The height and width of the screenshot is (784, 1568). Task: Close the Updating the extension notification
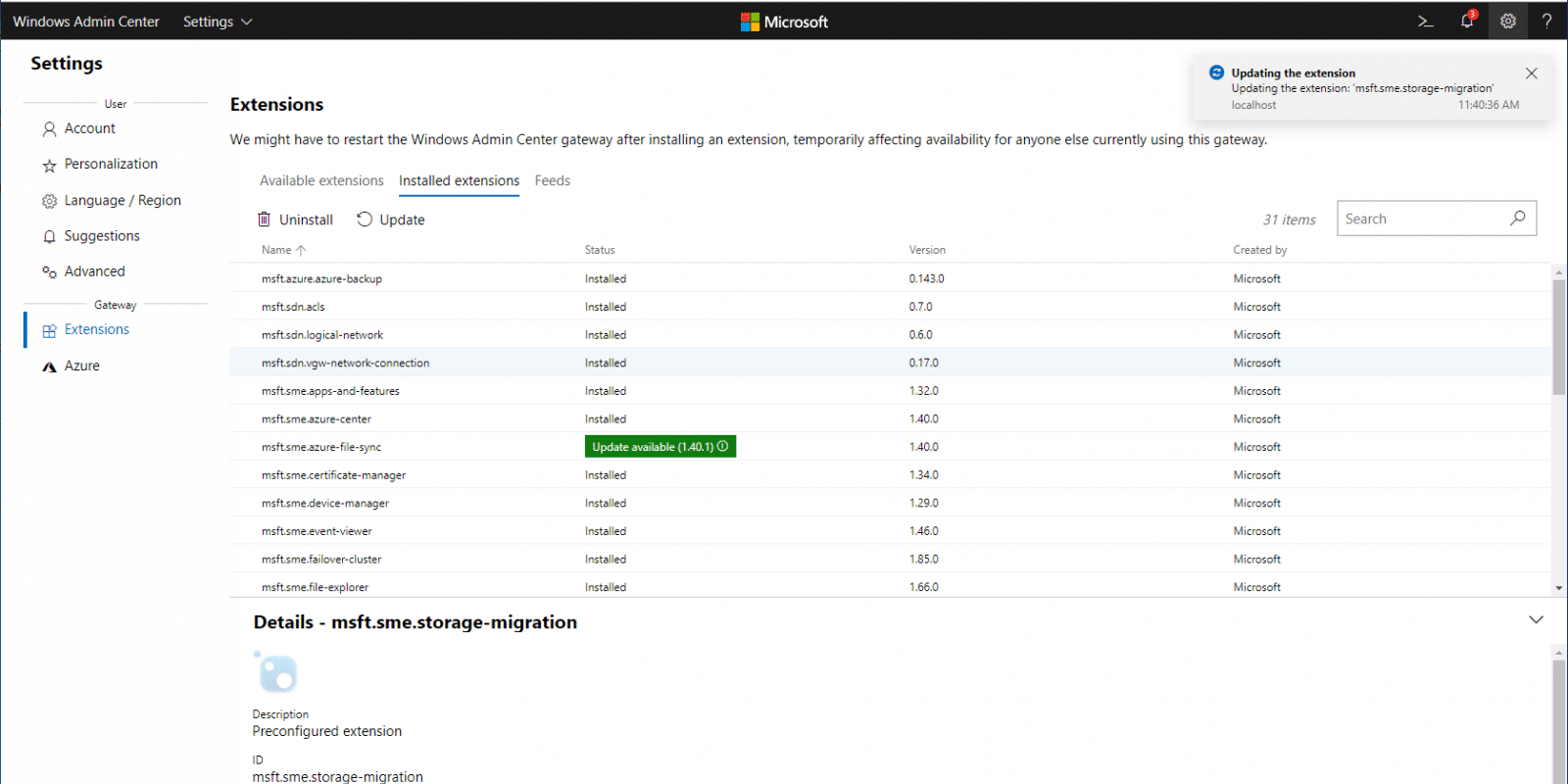click(x=1532, y=73)
